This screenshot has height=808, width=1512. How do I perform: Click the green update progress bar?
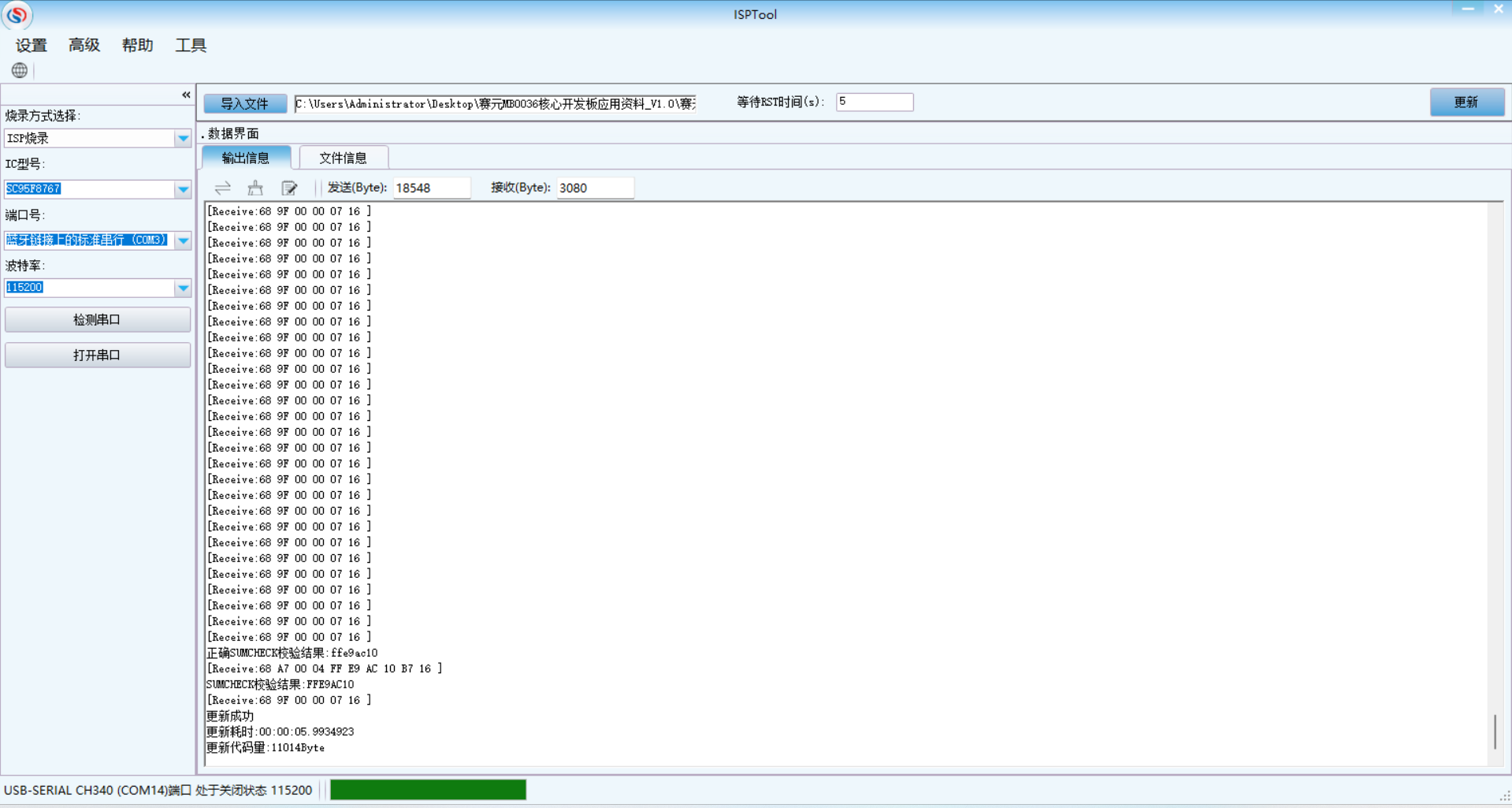click(x=428, y=790)
